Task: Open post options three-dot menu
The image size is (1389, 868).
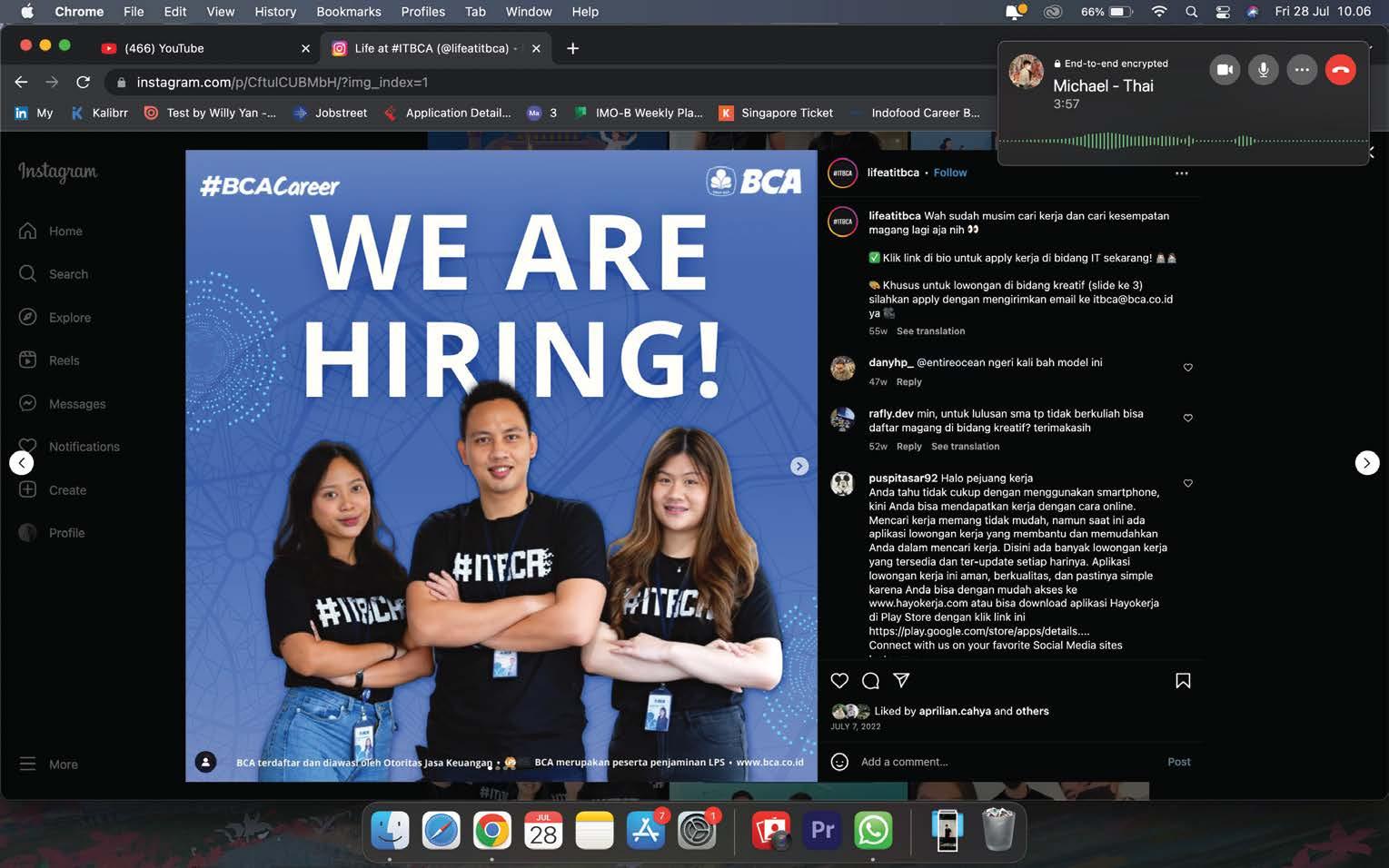Action: (x=1181, y=173)
